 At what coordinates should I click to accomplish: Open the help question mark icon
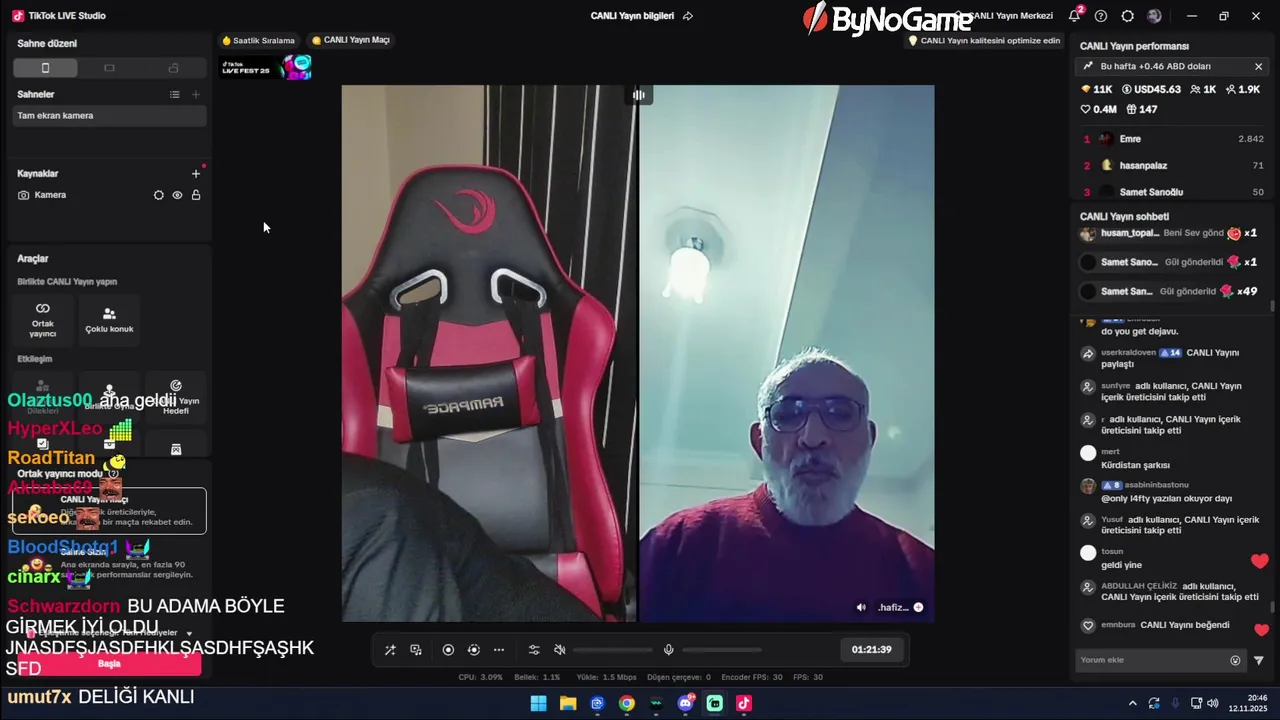click(x=1101, y=16)
